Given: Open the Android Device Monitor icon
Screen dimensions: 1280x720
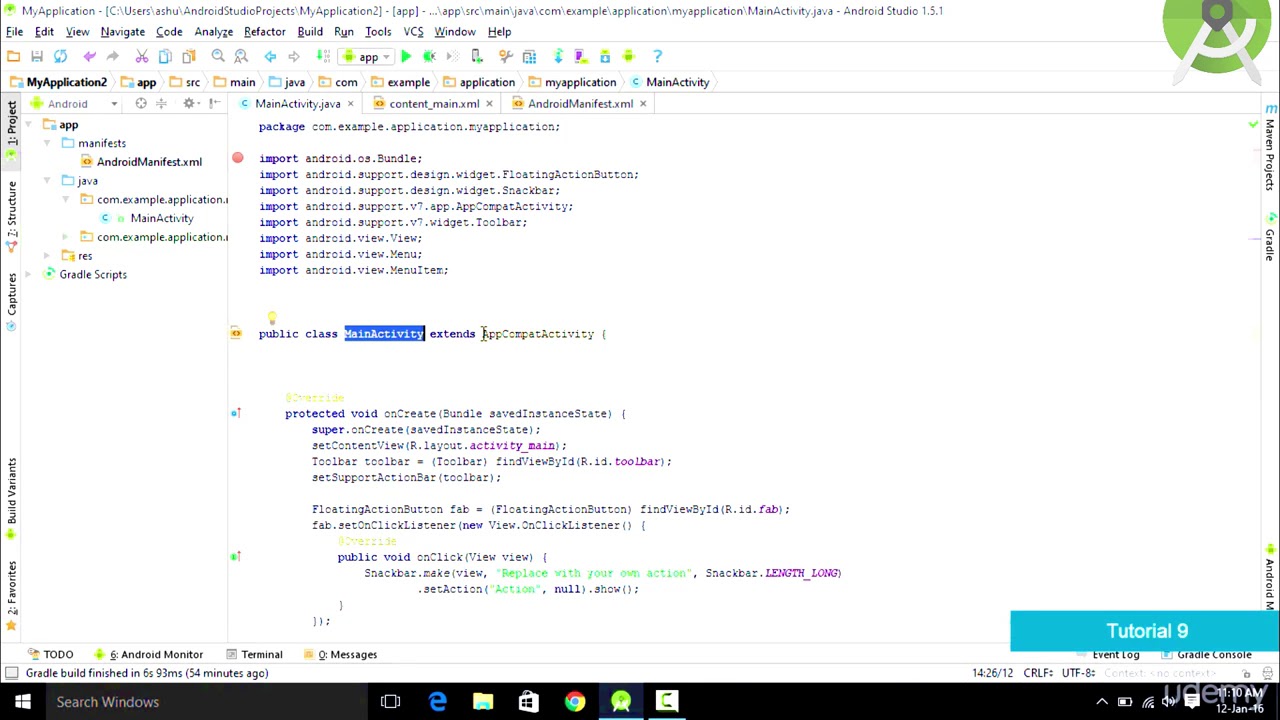Looking at the screenshot, I should coord(629,57).
